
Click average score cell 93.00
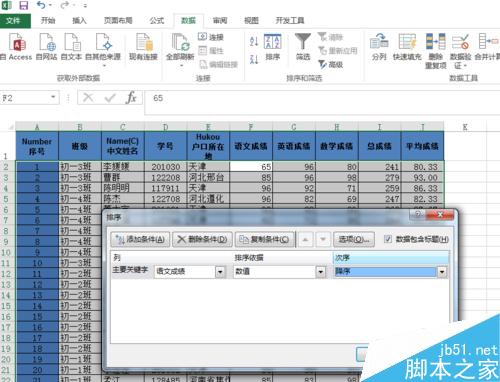[x=422, y=177]
